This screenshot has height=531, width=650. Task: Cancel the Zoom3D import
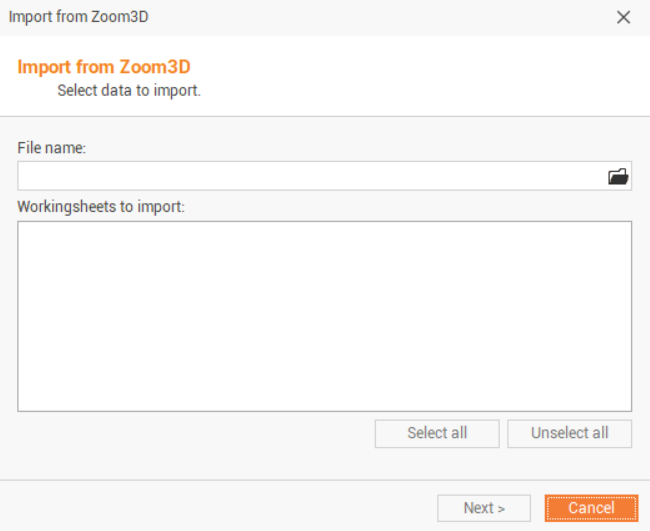tap(591, 508)
